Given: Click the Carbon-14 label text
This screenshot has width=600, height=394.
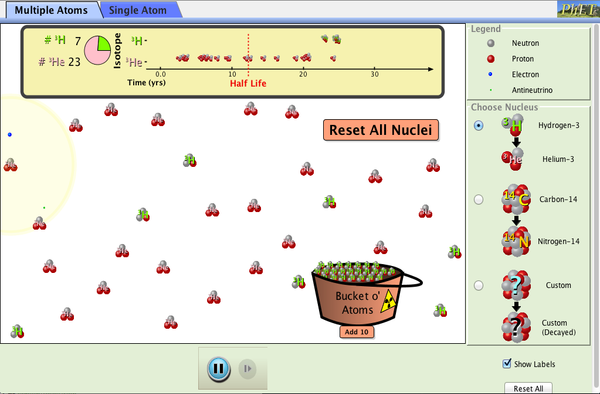Looking at the screenshot, I should point(558,199).
